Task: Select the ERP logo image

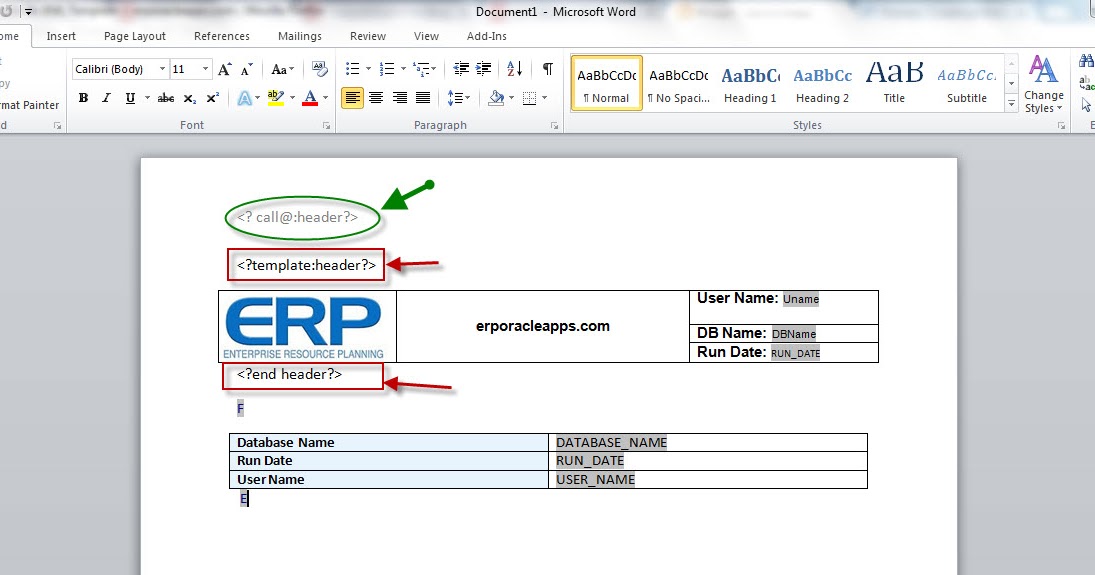Action: click(304, 327)
